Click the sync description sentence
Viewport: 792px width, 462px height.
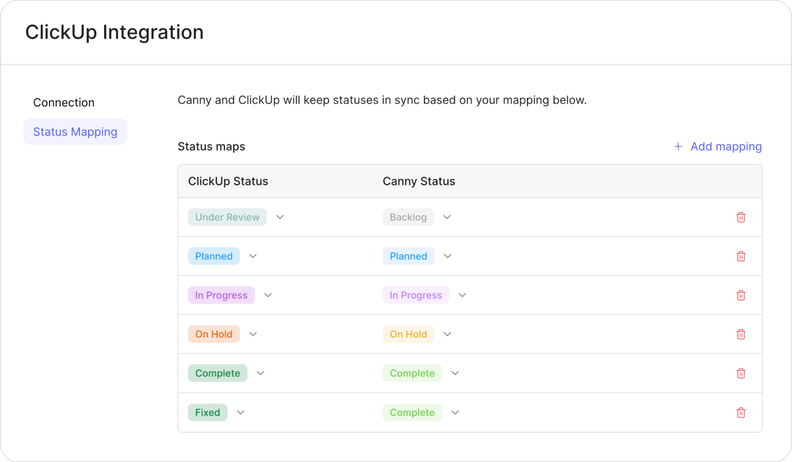382,100
